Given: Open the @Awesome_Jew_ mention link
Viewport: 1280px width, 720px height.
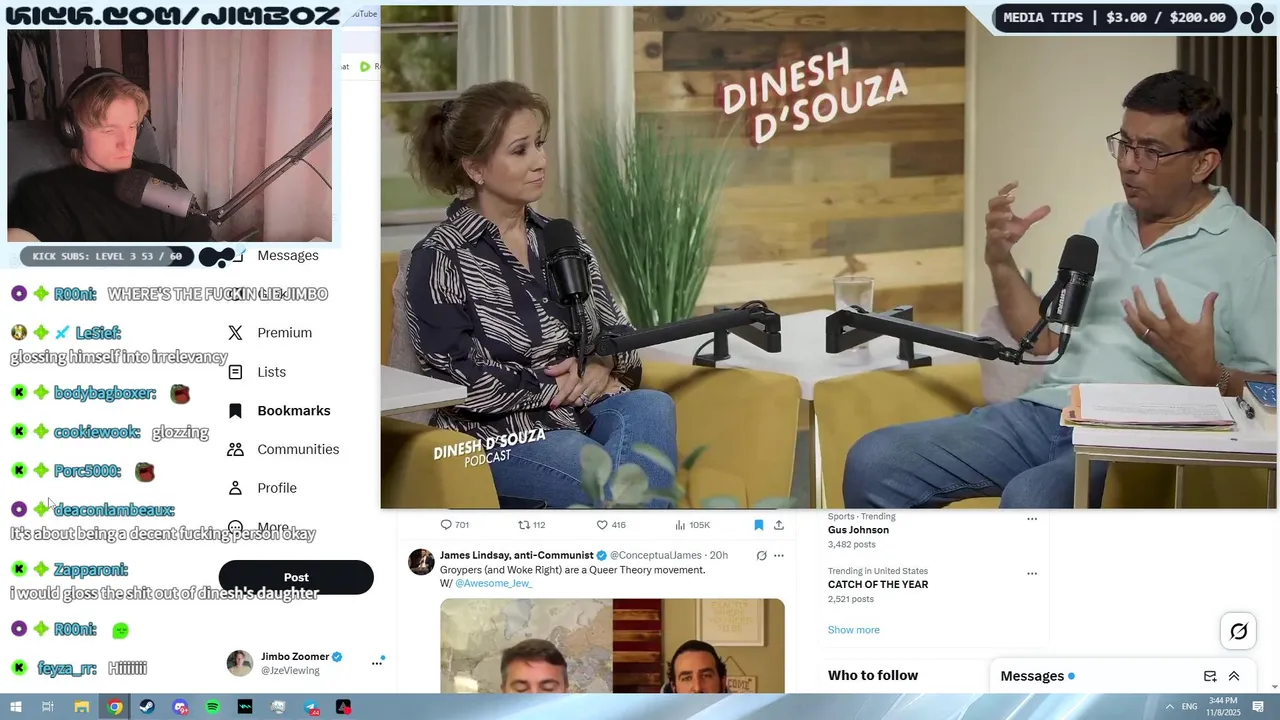Looking at the screenshot, I should pyautogui.click(x=493, y=583).
